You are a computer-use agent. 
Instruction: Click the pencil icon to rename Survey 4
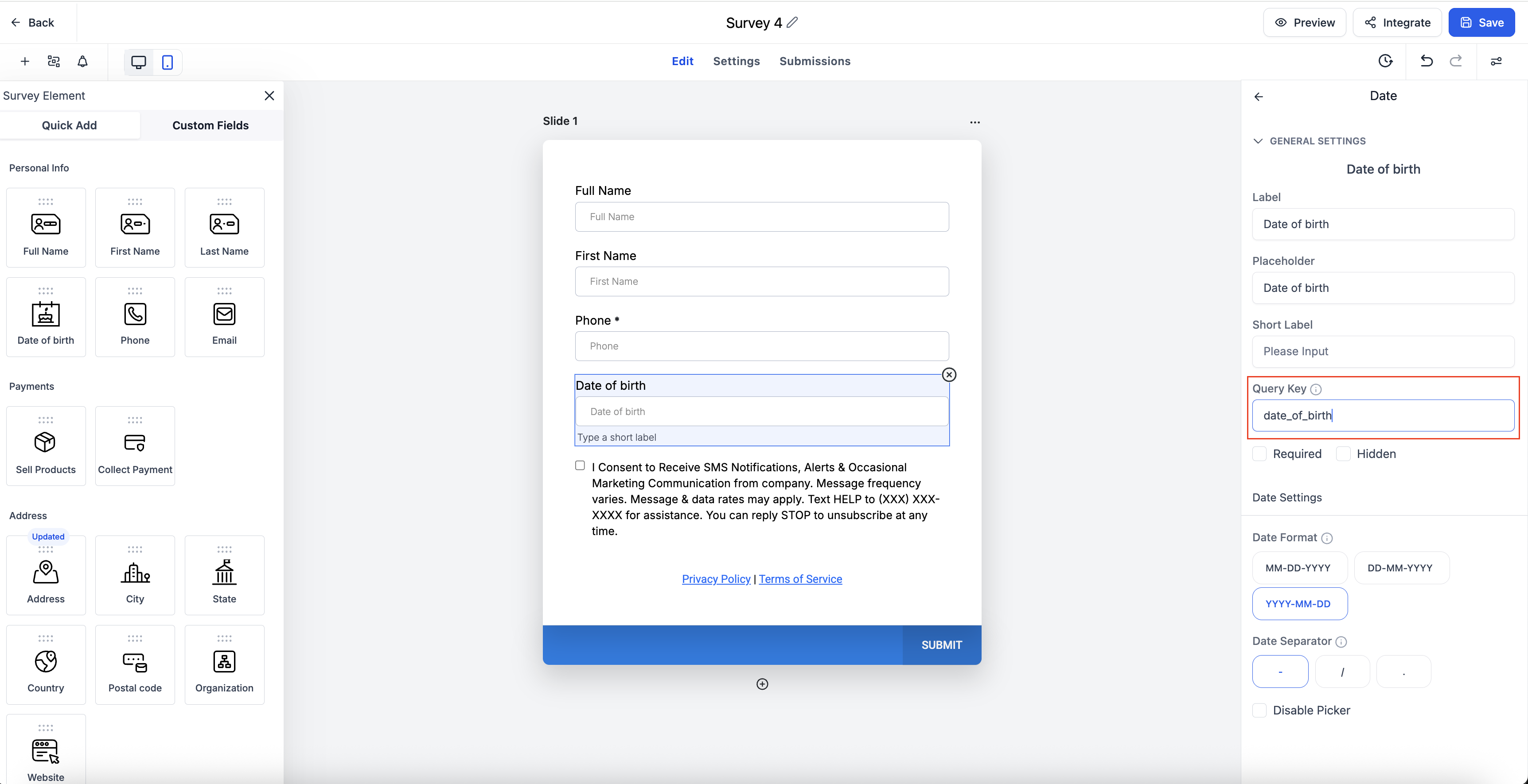[792, 23]
